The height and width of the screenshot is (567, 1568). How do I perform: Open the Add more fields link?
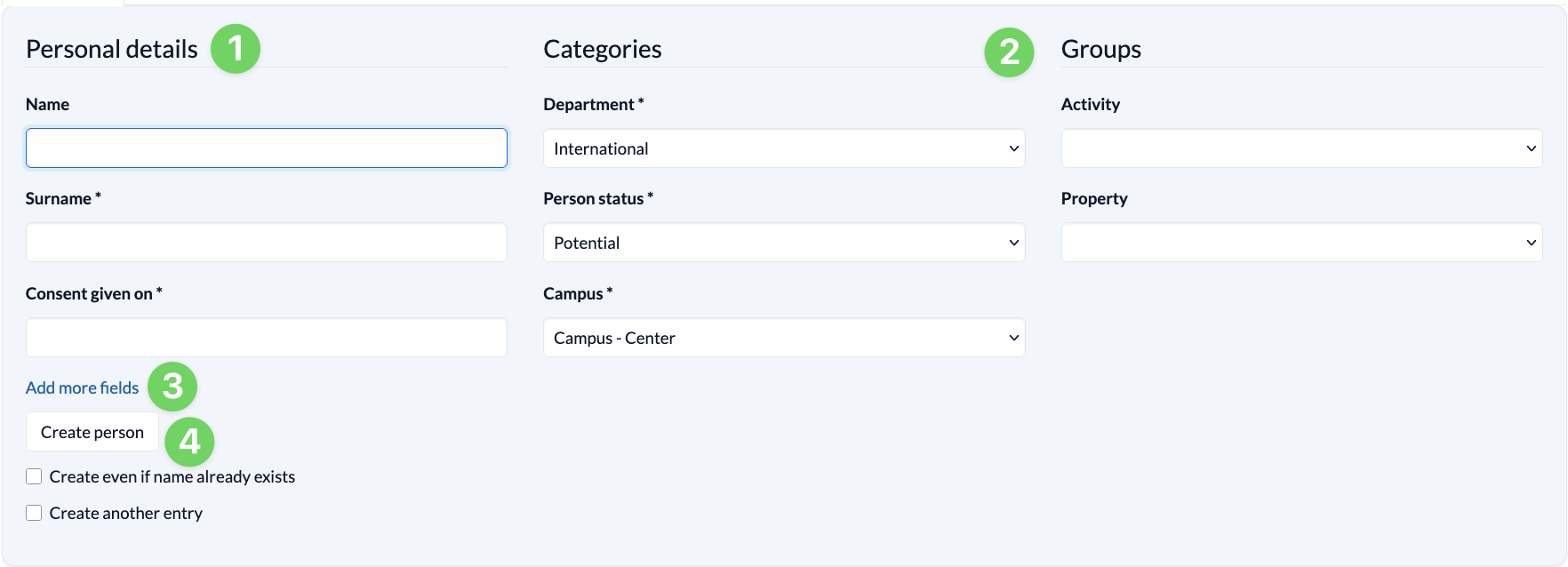(82, 387)
